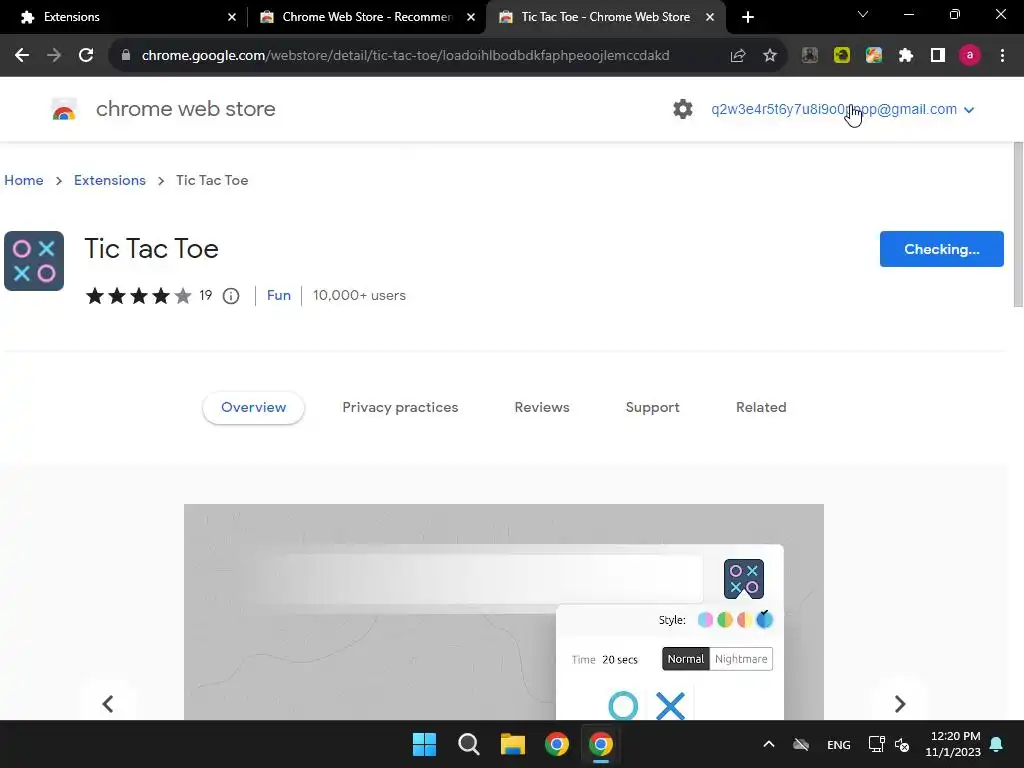Click the browser forward arrow
1024x768 pixels.
point(54,56)
